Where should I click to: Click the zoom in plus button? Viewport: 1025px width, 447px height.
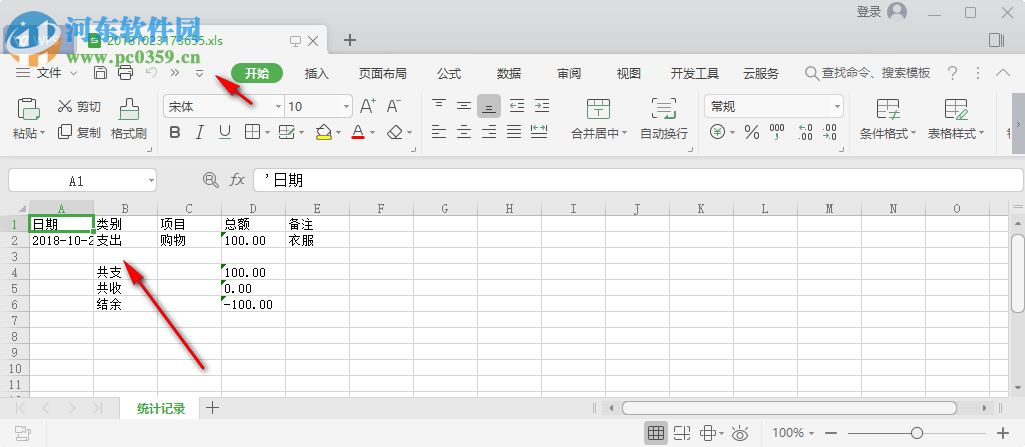[x=1003, y=433]
